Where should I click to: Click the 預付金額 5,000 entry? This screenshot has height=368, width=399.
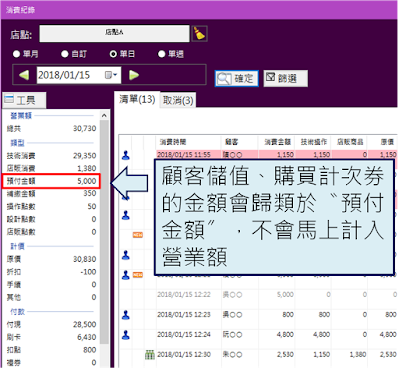point(51,181)
